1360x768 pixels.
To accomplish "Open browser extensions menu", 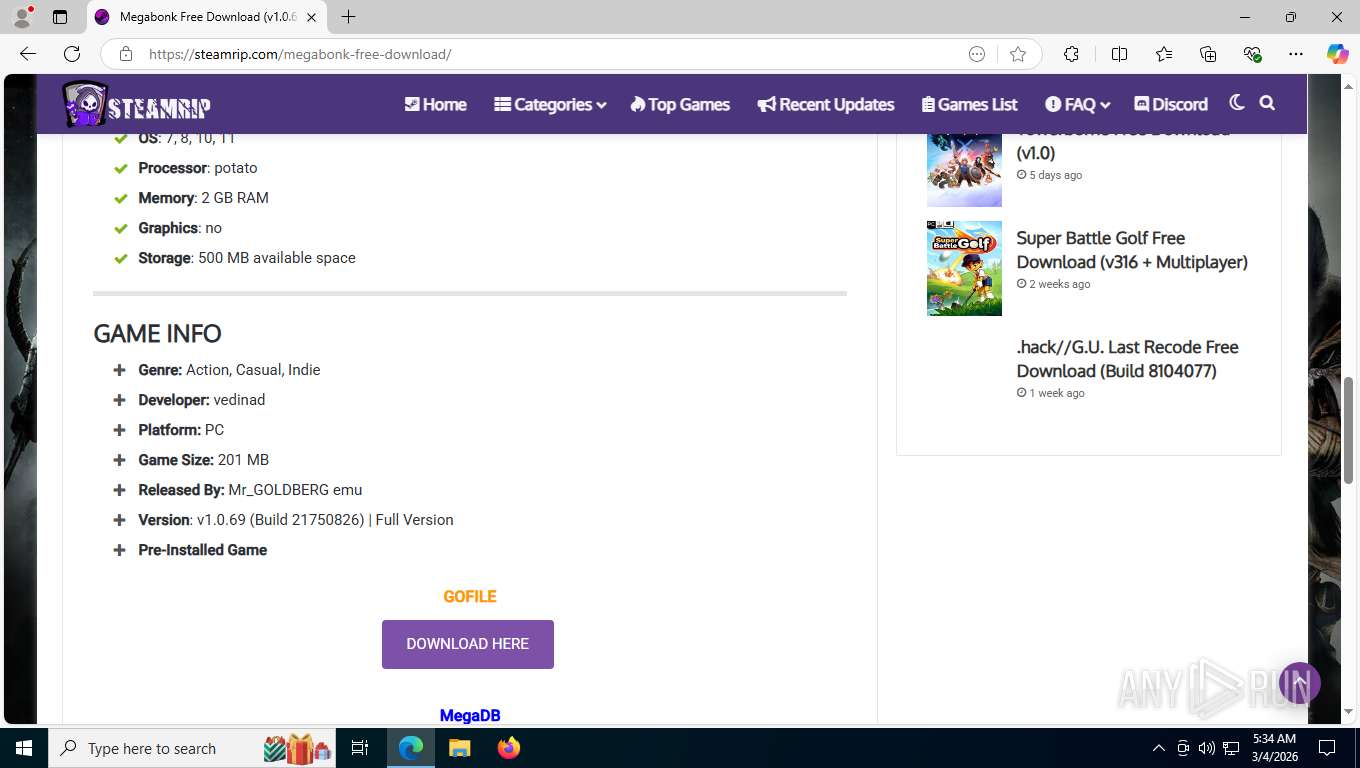I will pyautogui.click(x=1071, y=54).
